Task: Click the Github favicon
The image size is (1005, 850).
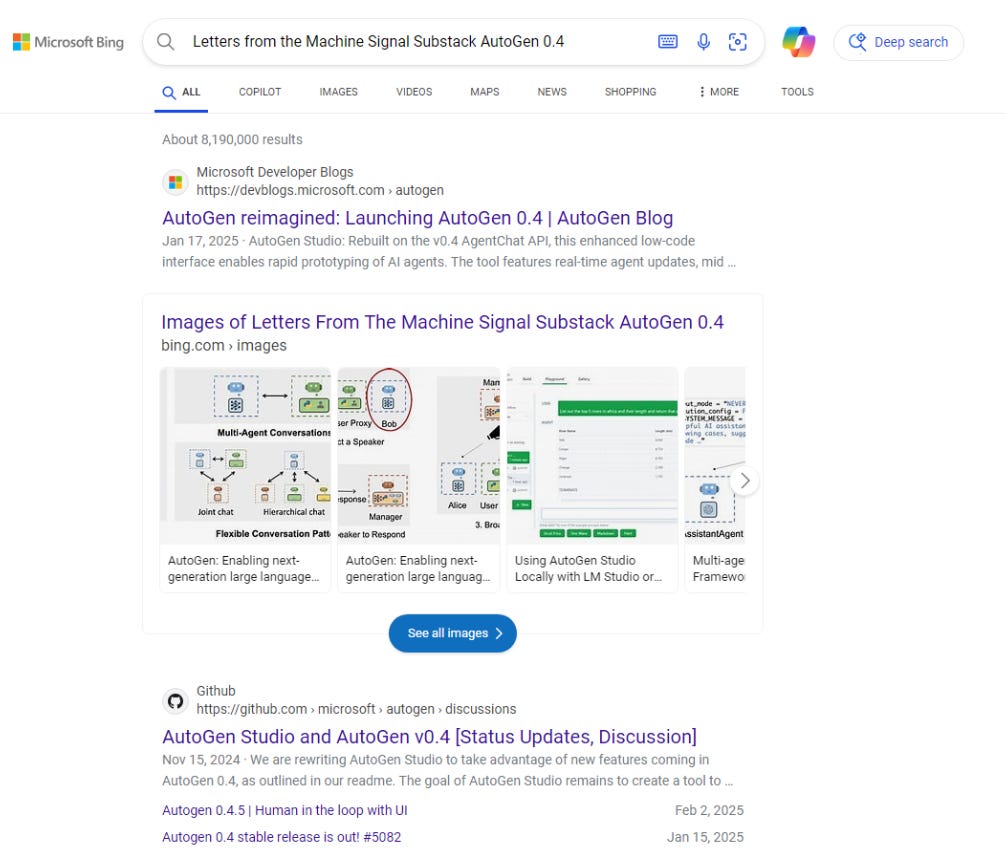Action: click(x=175, y=701)
